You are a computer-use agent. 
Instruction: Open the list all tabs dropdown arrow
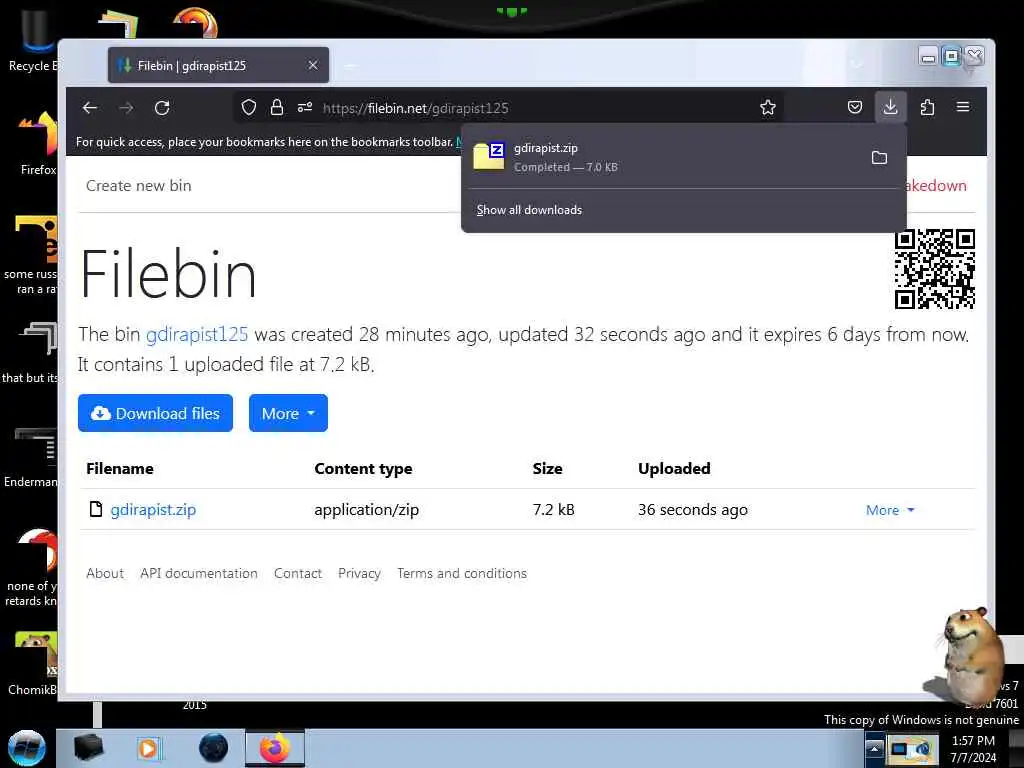click(857, 64)
